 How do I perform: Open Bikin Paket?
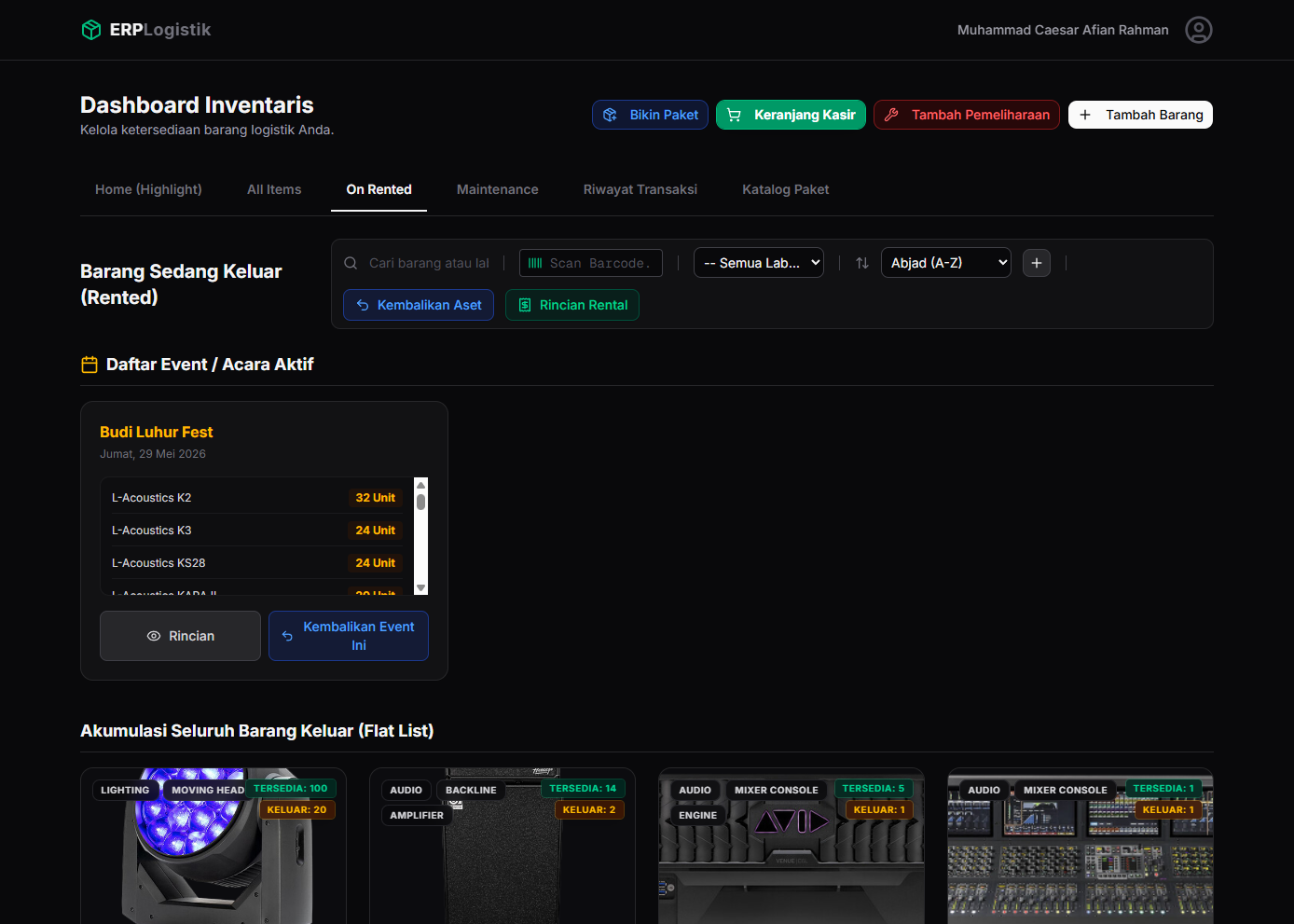click(650, 115)
